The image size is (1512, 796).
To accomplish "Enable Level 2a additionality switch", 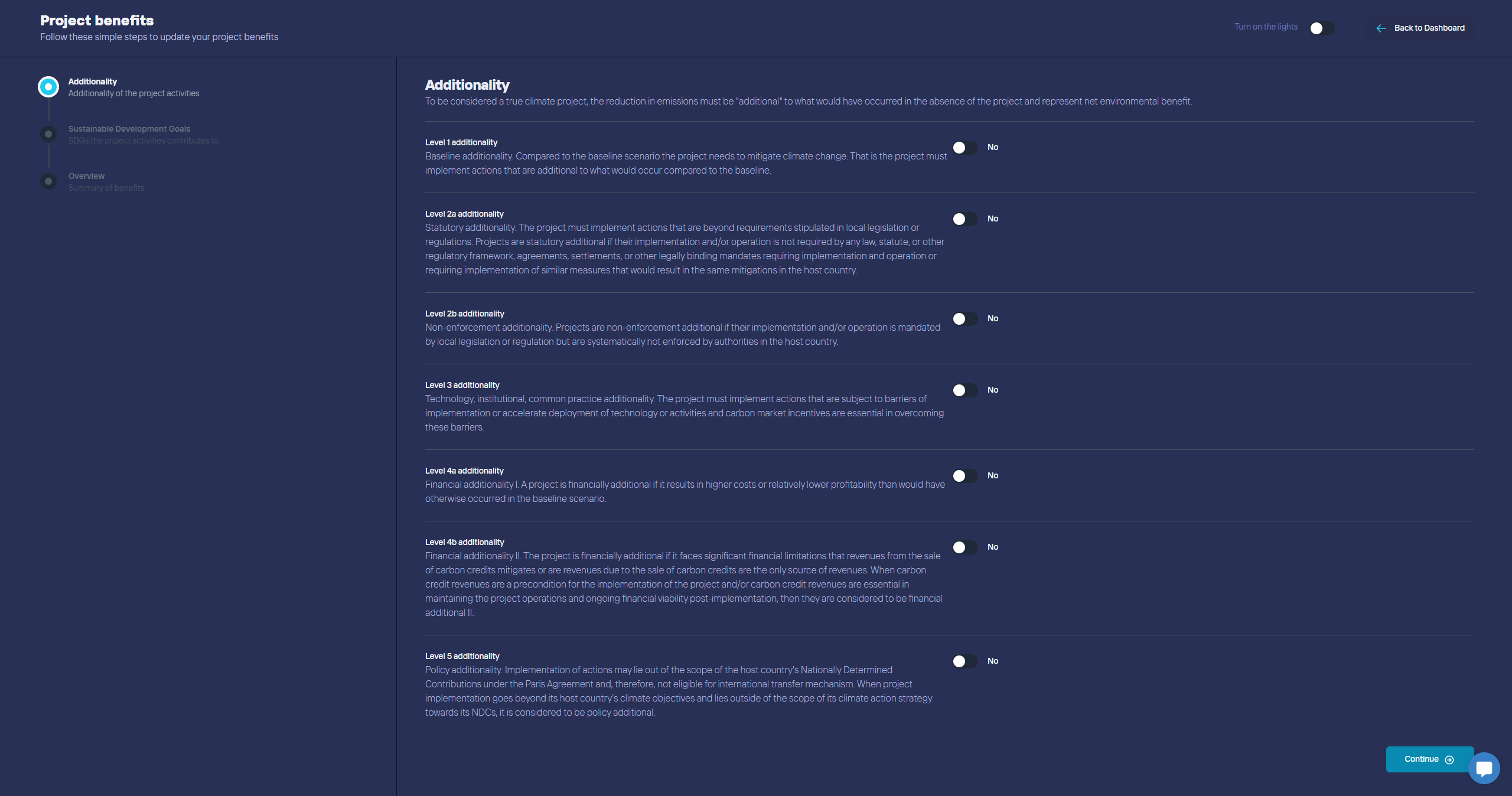I will pos(964,219).
